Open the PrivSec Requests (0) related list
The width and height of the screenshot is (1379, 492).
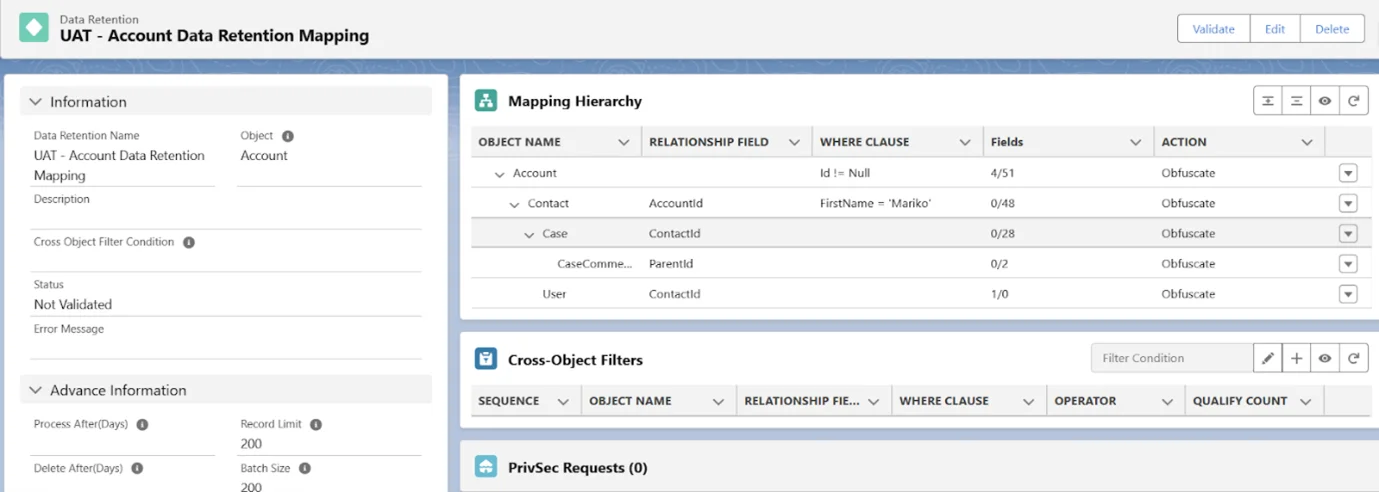(577, 467)
